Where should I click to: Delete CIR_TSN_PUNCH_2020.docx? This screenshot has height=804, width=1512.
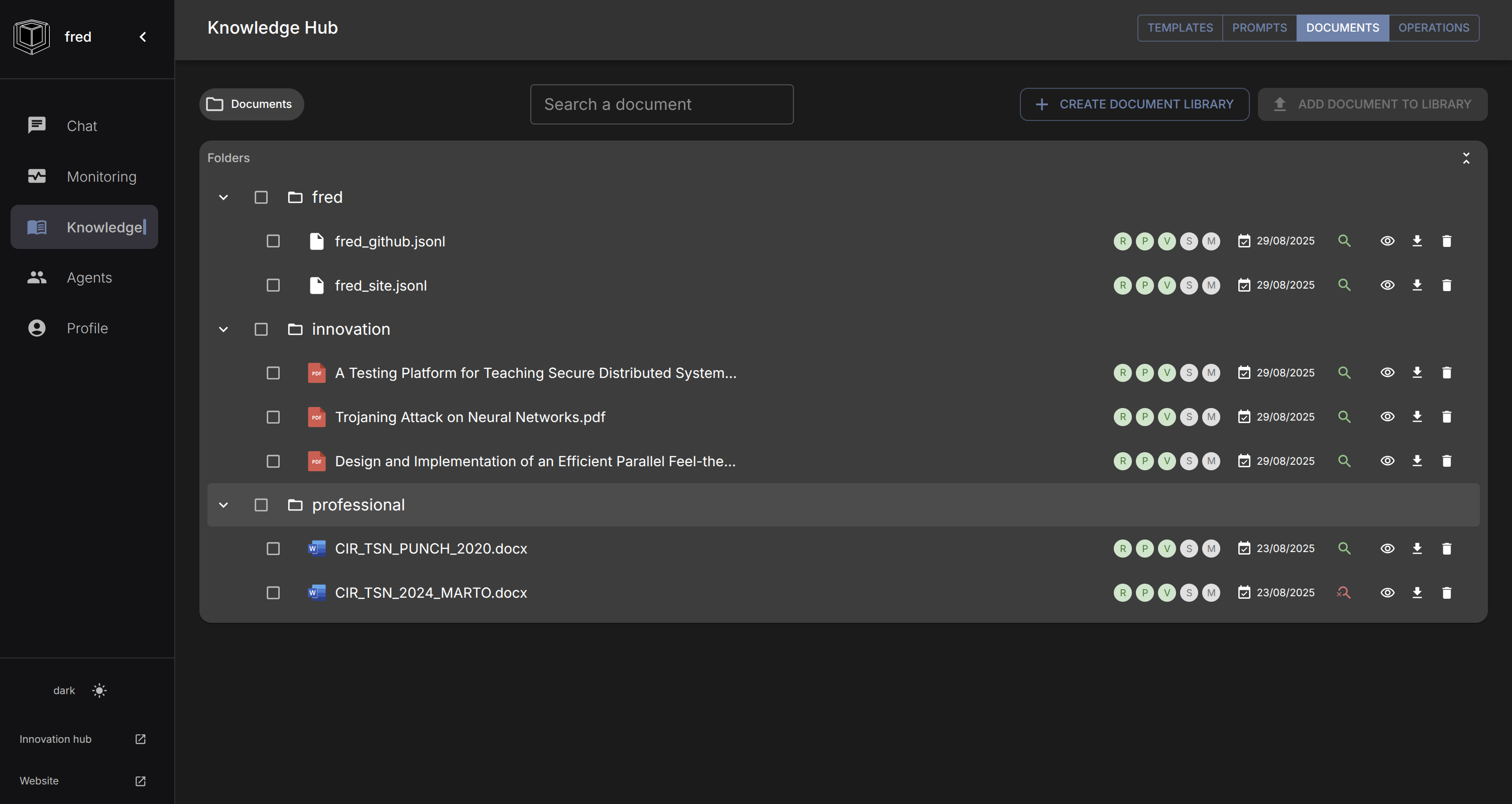[x=1447, y=549]
